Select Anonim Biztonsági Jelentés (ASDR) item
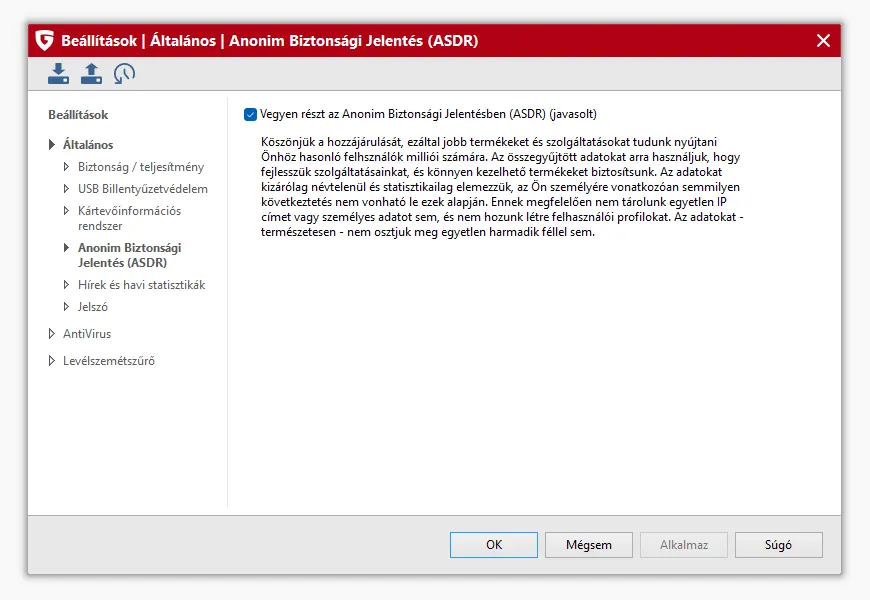This screenshot has width=870, height=600. click(x=129, y=255)
